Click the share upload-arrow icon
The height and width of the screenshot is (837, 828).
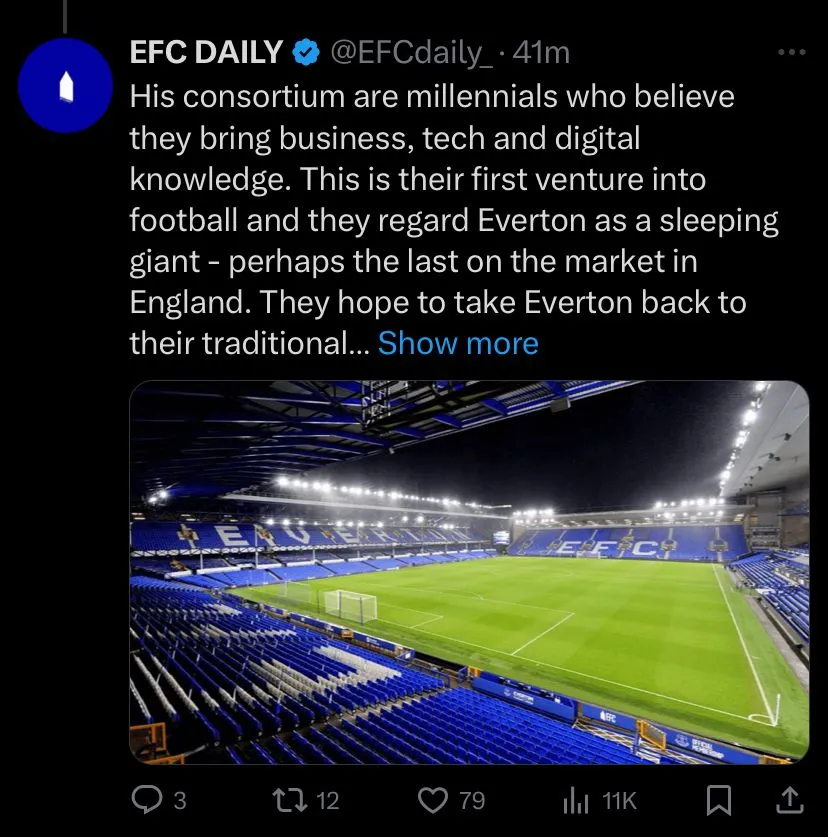(788, 799)
